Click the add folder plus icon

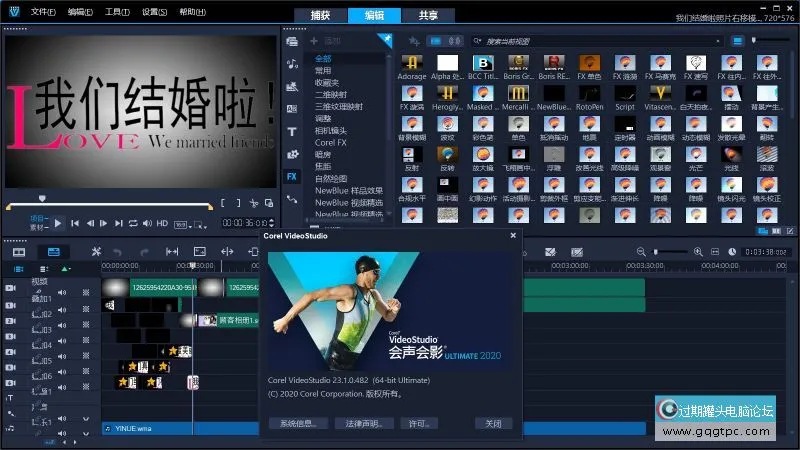[x=314, y=41]
